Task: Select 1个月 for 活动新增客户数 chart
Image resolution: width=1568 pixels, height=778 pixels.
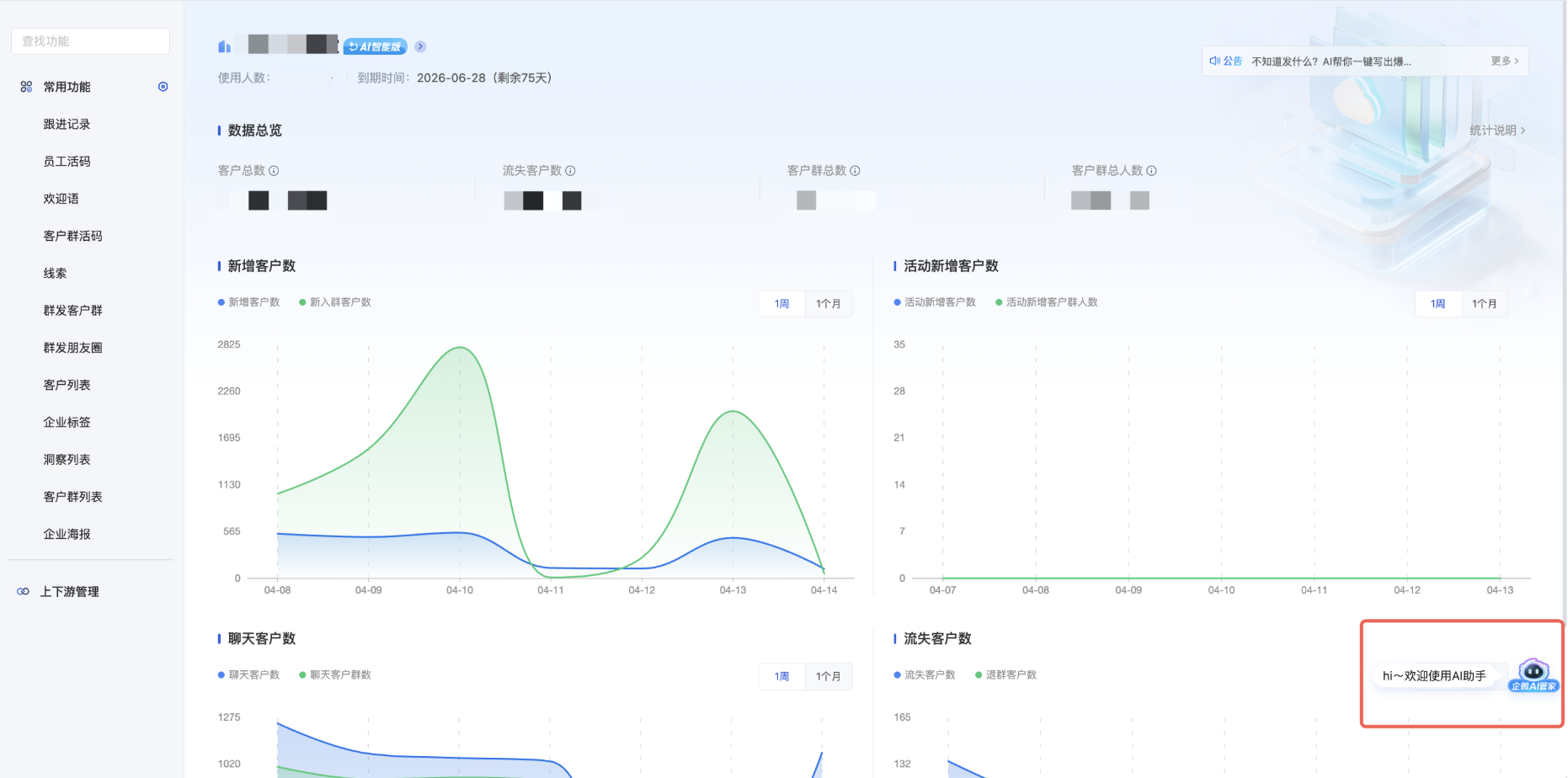Action: 1485,304
